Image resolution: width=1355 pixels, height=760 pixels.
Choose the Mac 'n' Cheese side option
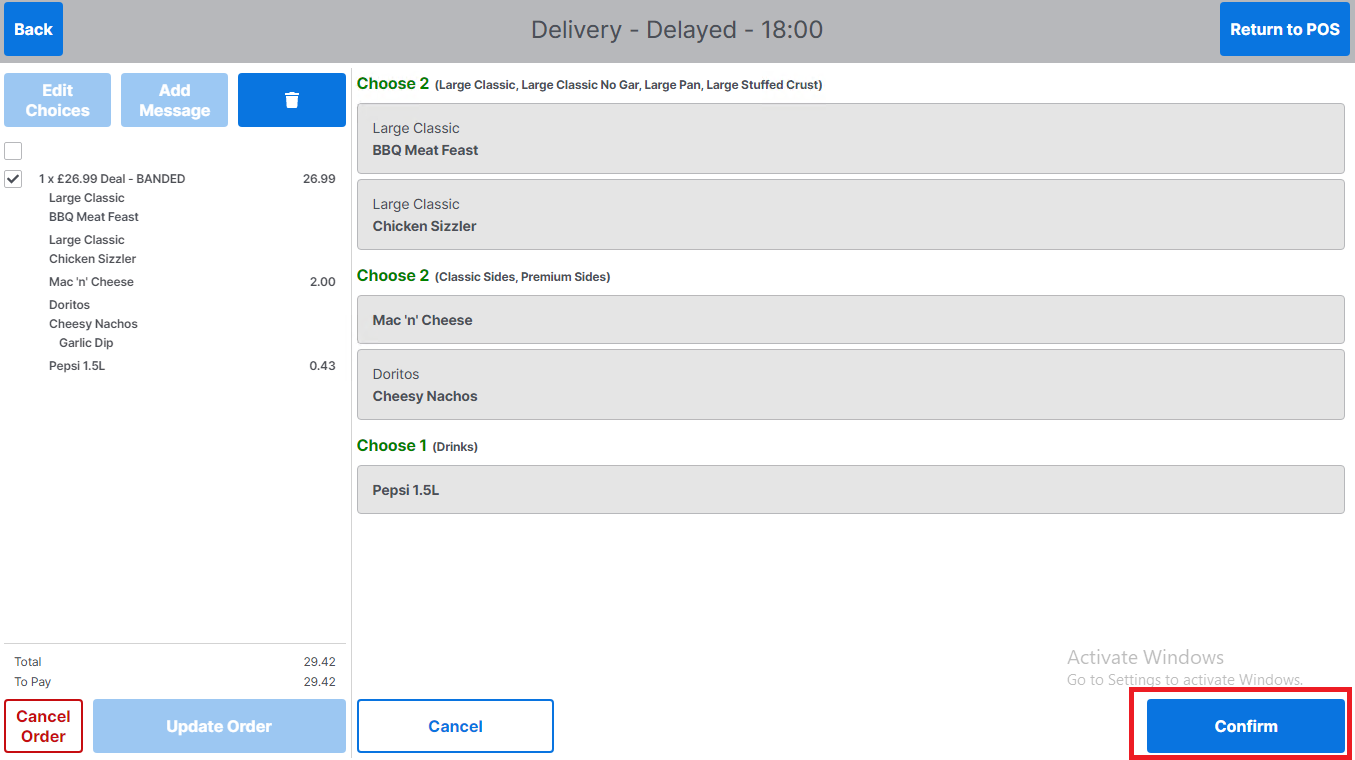[x=850, y=320]
